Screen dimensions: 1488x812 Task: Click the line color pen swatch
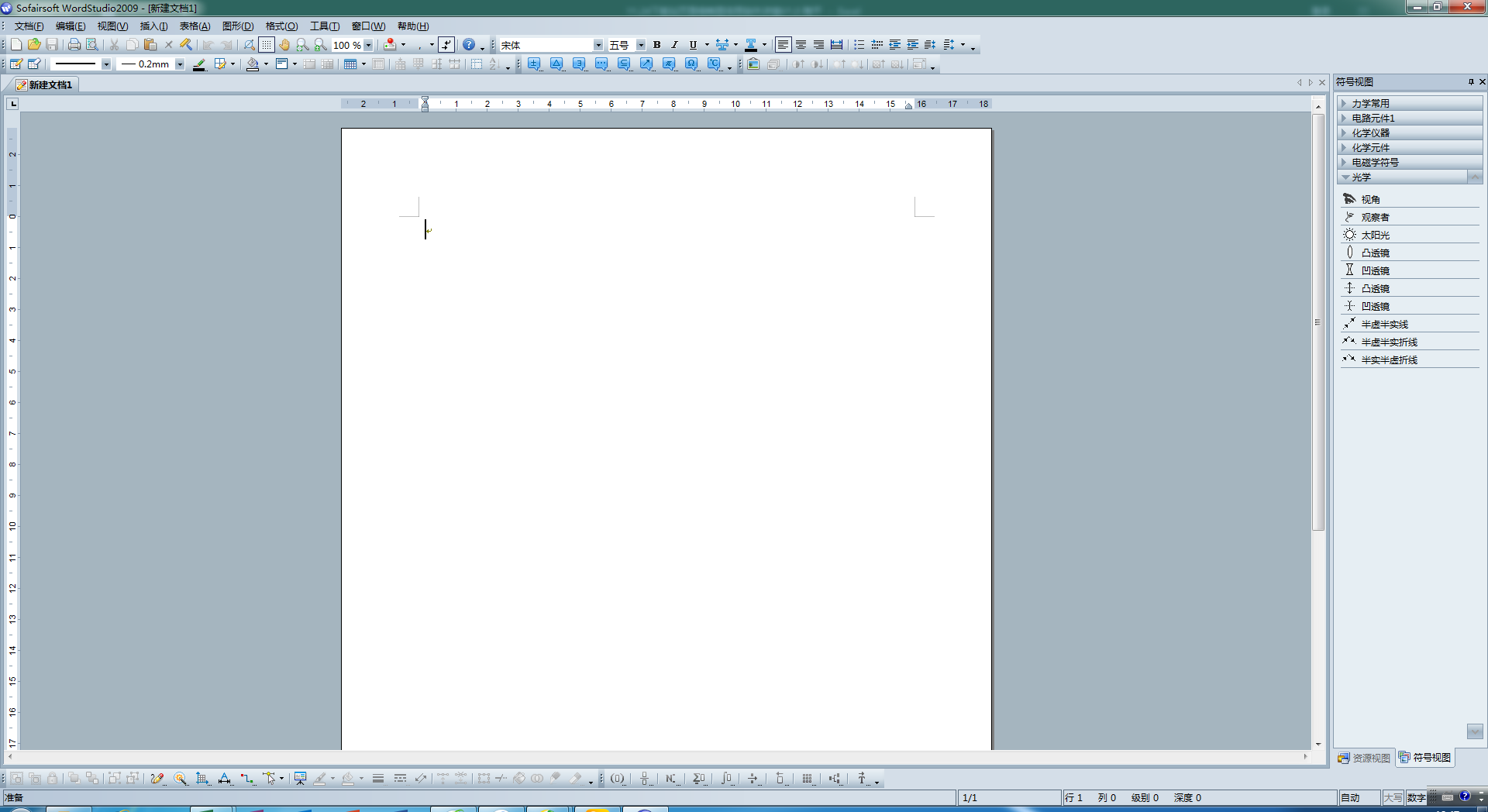tap(199, 64)
